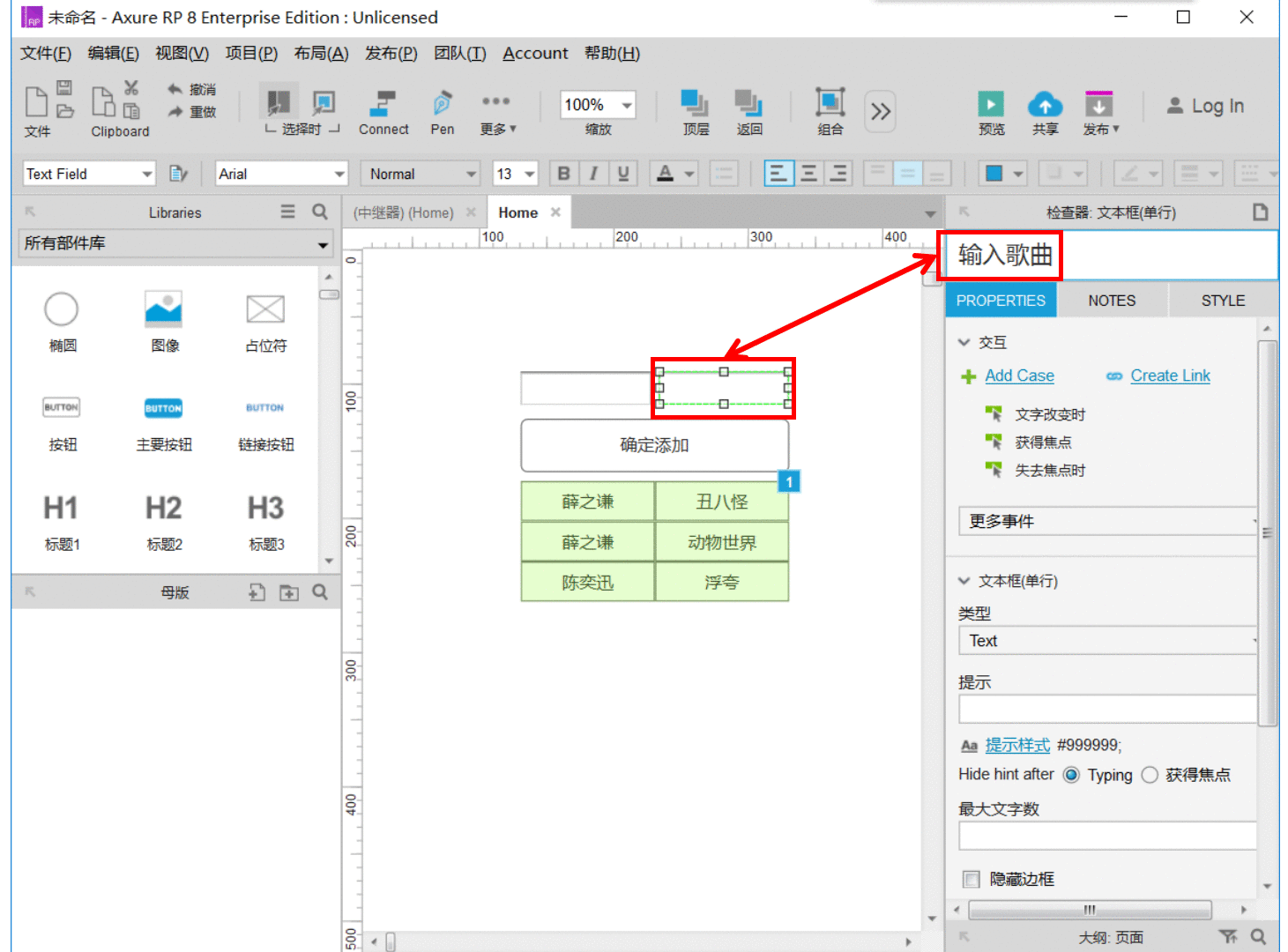Open the Libraries panel menu icon

click(288, 212)
